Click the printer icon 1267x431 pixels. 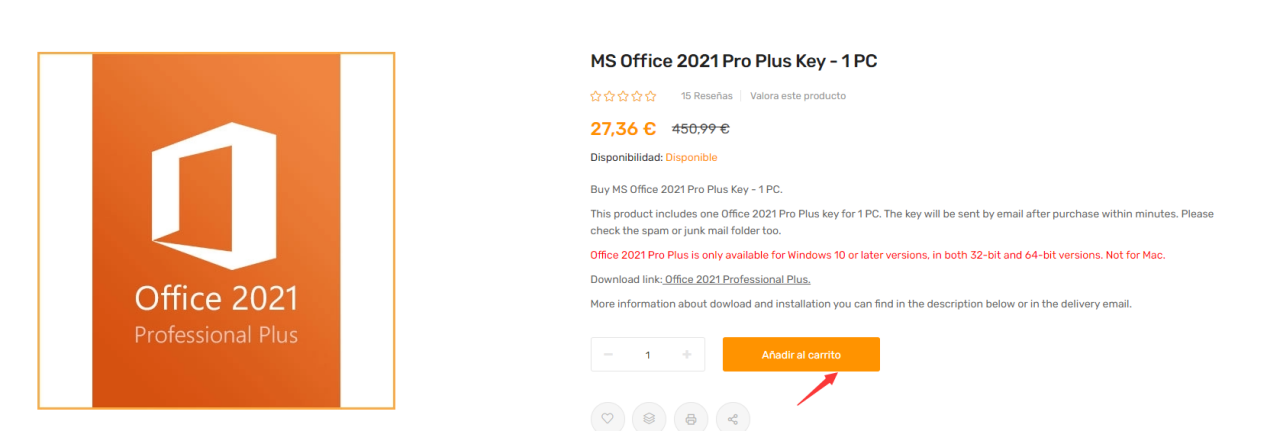pos(691,418)
